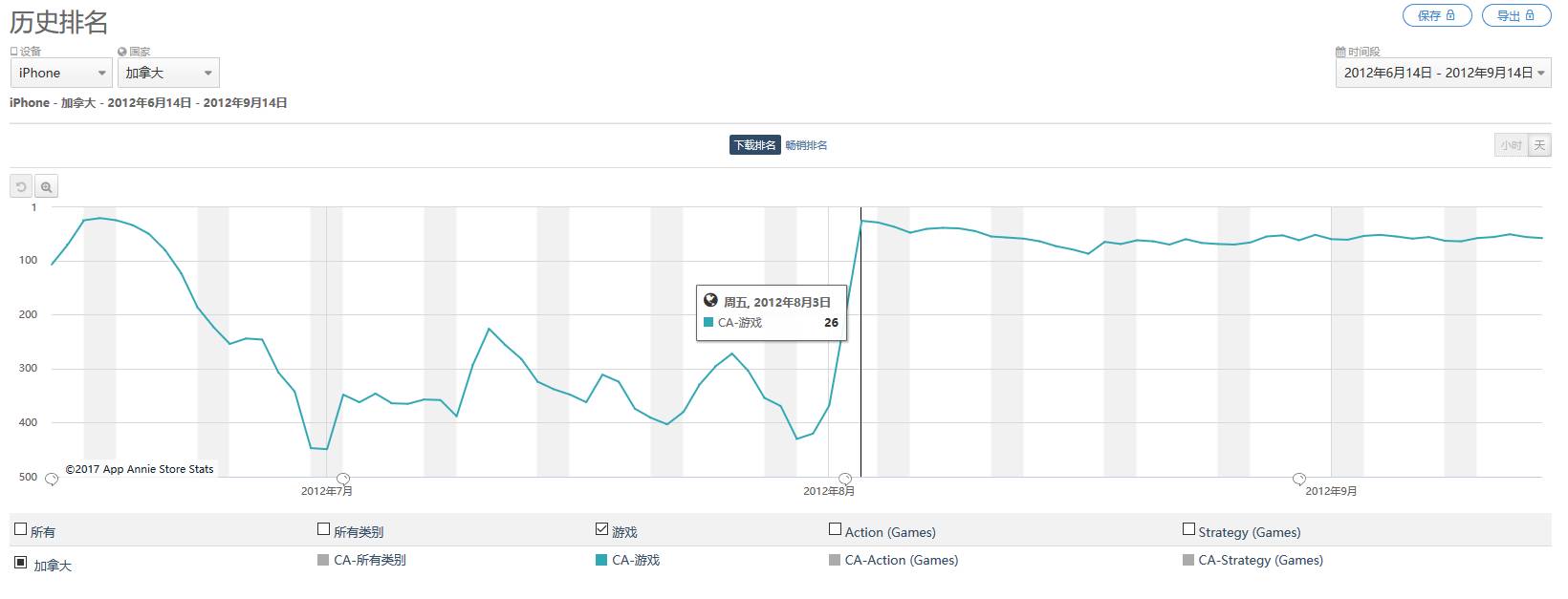Click the globe icon next to 国家
Viewport: 1568px width, 599px height.
coord(122,52)
